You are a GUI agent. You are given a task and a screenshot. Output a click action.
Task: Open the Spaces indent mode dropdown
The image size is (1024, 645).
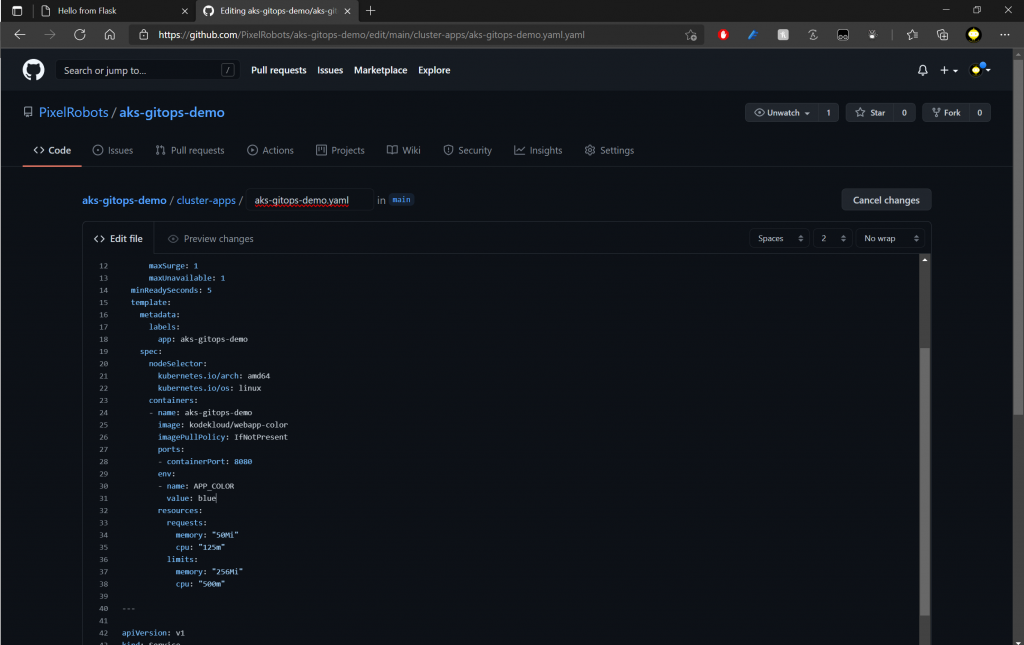(x=779, y=238)
